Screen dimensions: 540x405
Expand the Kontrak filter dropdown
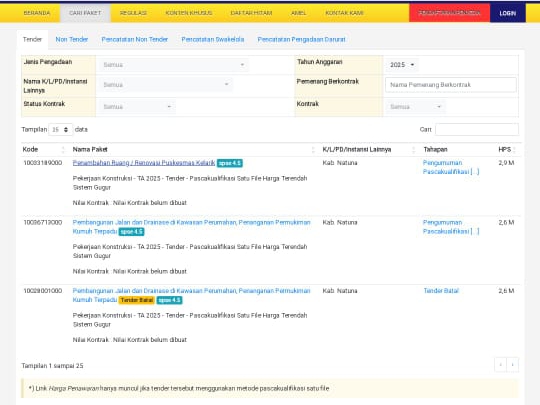[x=415, y=107]
